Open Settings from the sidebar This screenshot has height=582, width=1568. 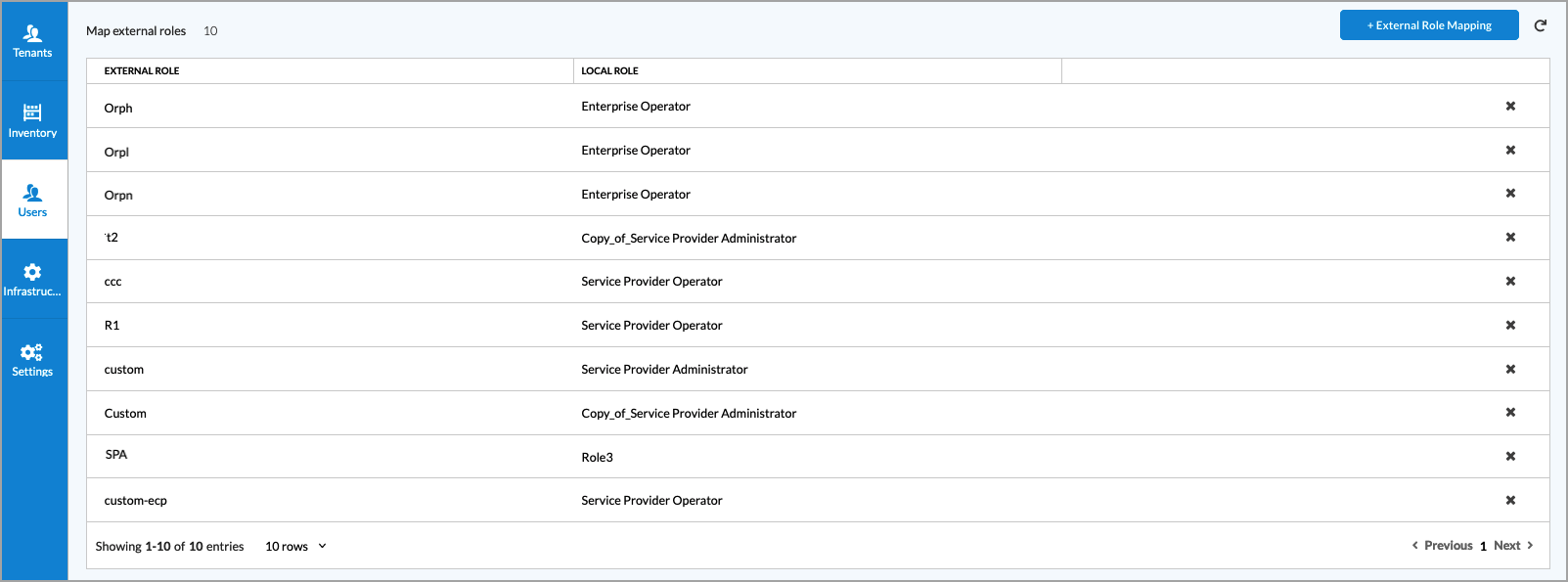tap(33, 359)
